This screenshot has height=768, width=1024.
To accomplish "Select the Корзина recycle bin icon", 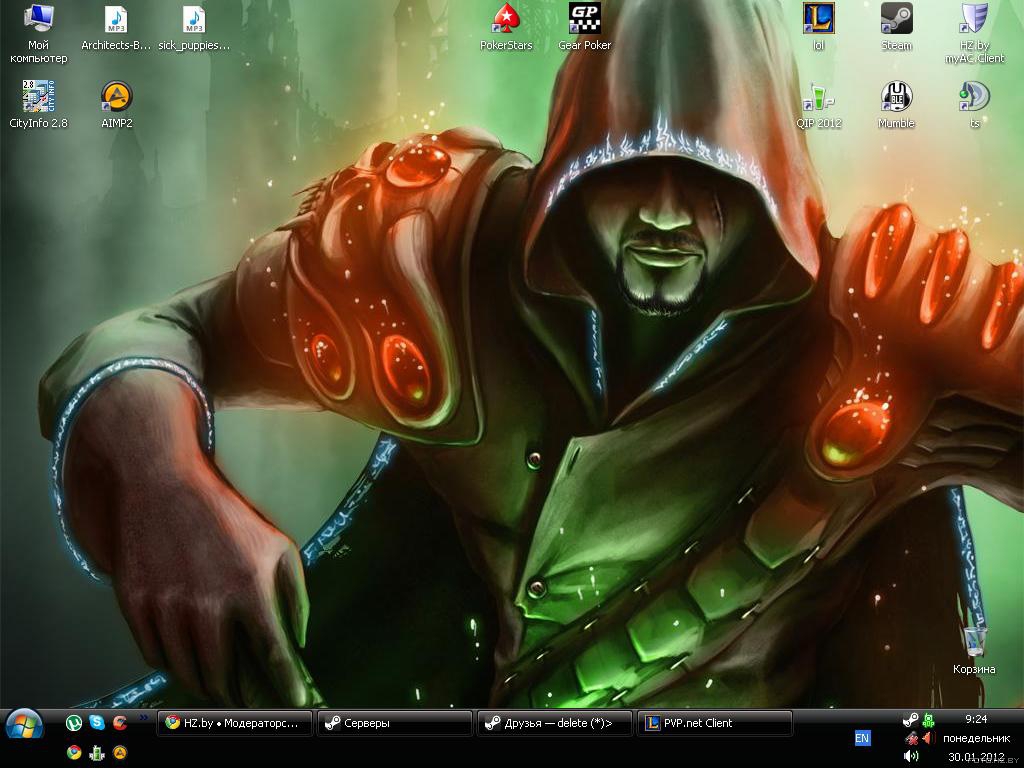I will (974, 650).
